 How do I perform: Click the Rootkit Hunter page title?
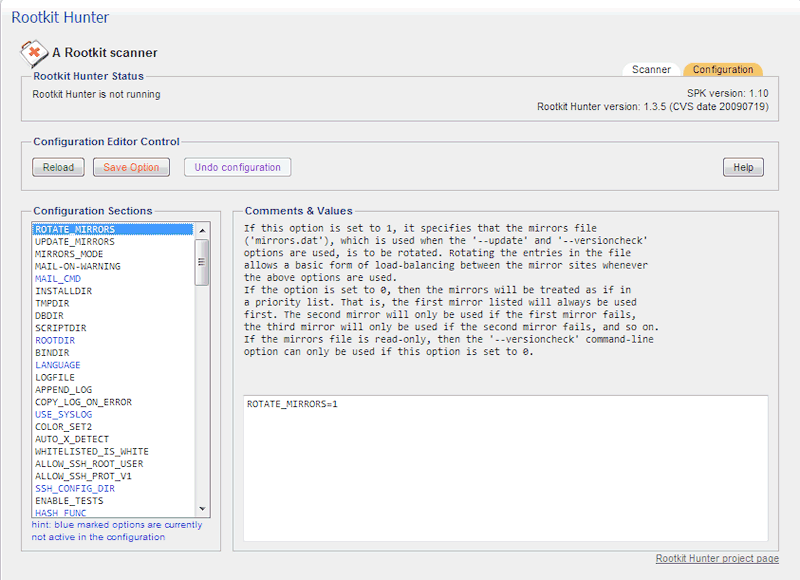[59, 17]
